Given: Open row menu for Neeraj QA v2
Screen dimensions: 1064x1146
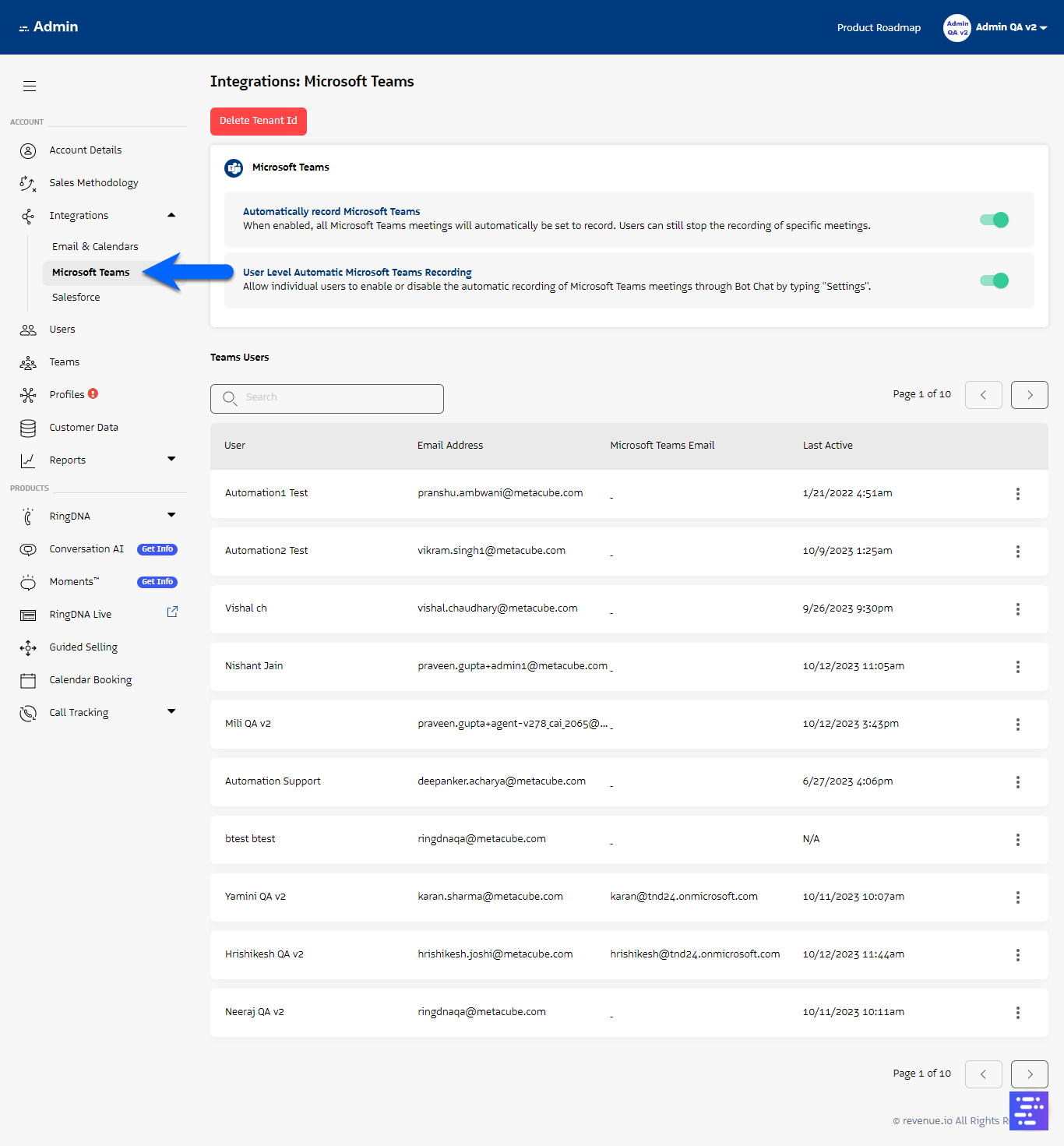Looking at the screenshot, I should coord(1018,1013).
